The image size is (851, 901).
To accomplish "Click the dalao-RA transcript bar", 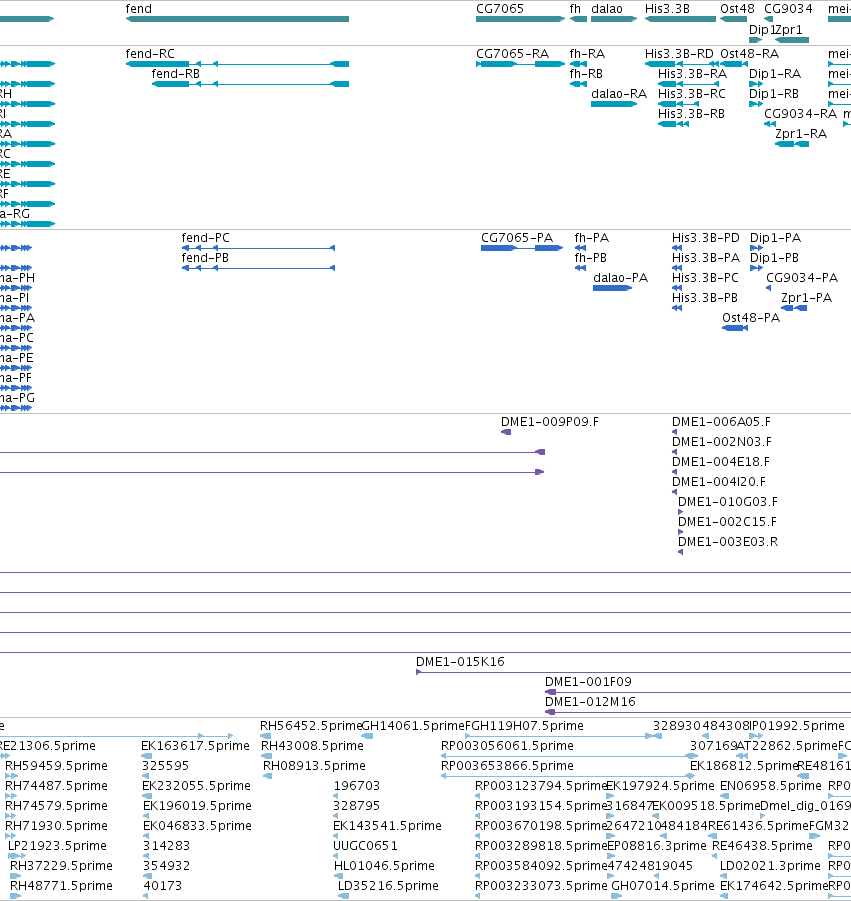I will (x=614, y=104).
